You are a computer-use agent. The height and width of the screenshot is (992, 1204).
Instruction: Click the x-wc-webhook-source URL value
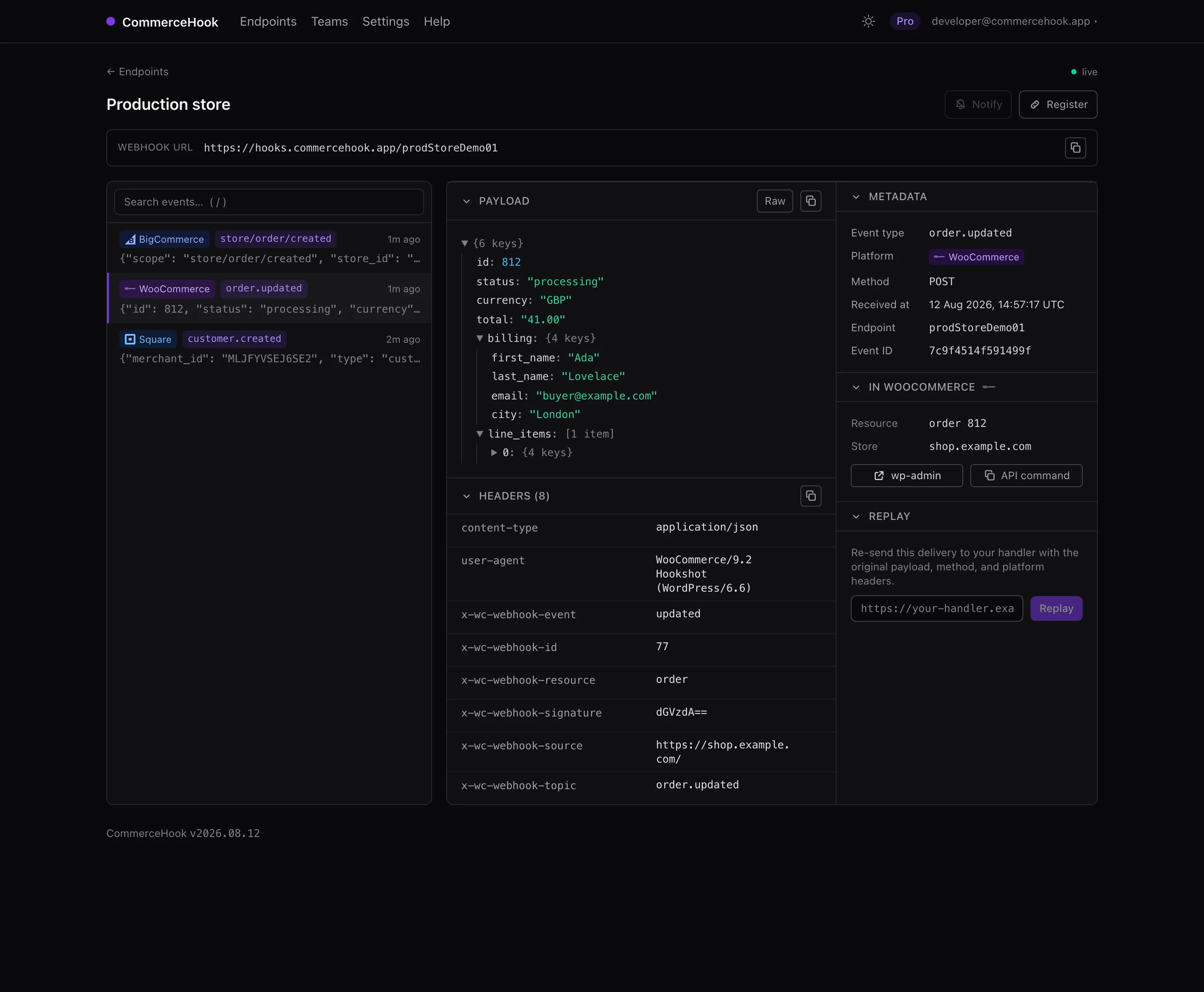coord(722,752)
